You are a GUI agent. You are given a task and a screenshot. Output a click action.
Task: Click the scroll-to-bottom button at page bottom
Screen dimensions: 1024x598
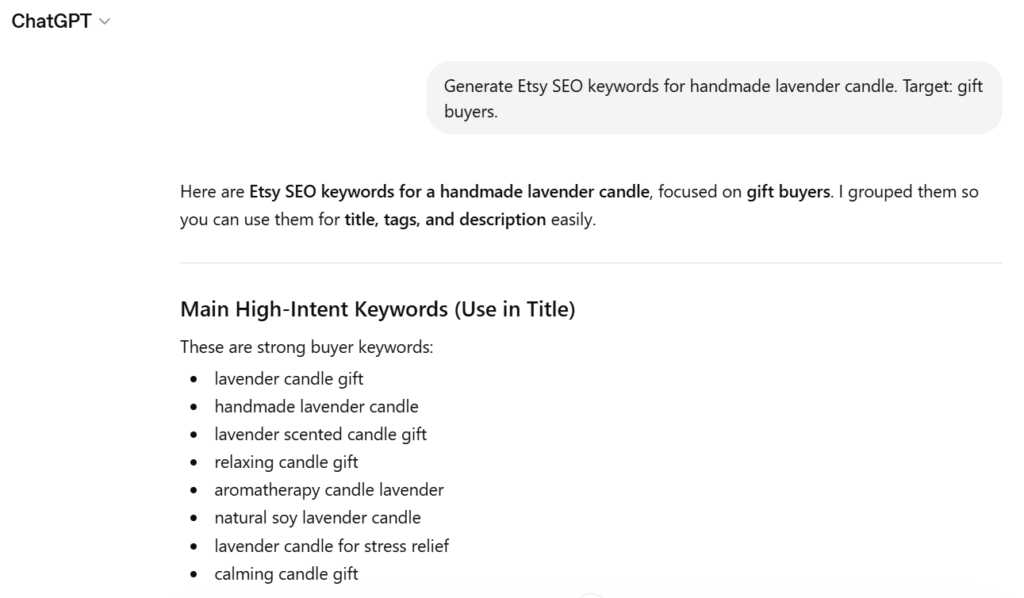click(591, 594)
